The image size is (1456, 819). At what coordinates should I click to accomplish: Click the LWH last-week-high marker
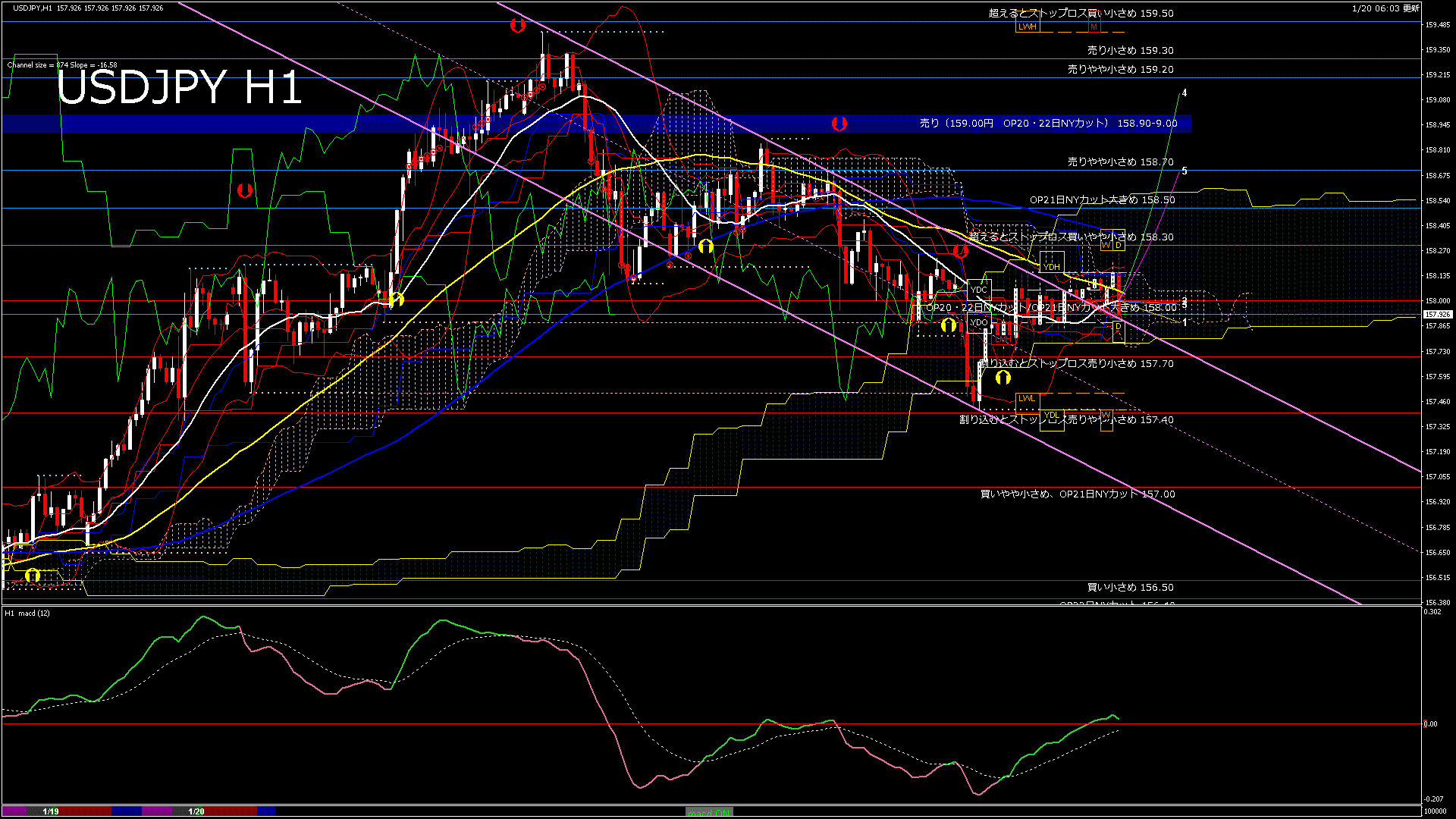(x=1027, y=27)
